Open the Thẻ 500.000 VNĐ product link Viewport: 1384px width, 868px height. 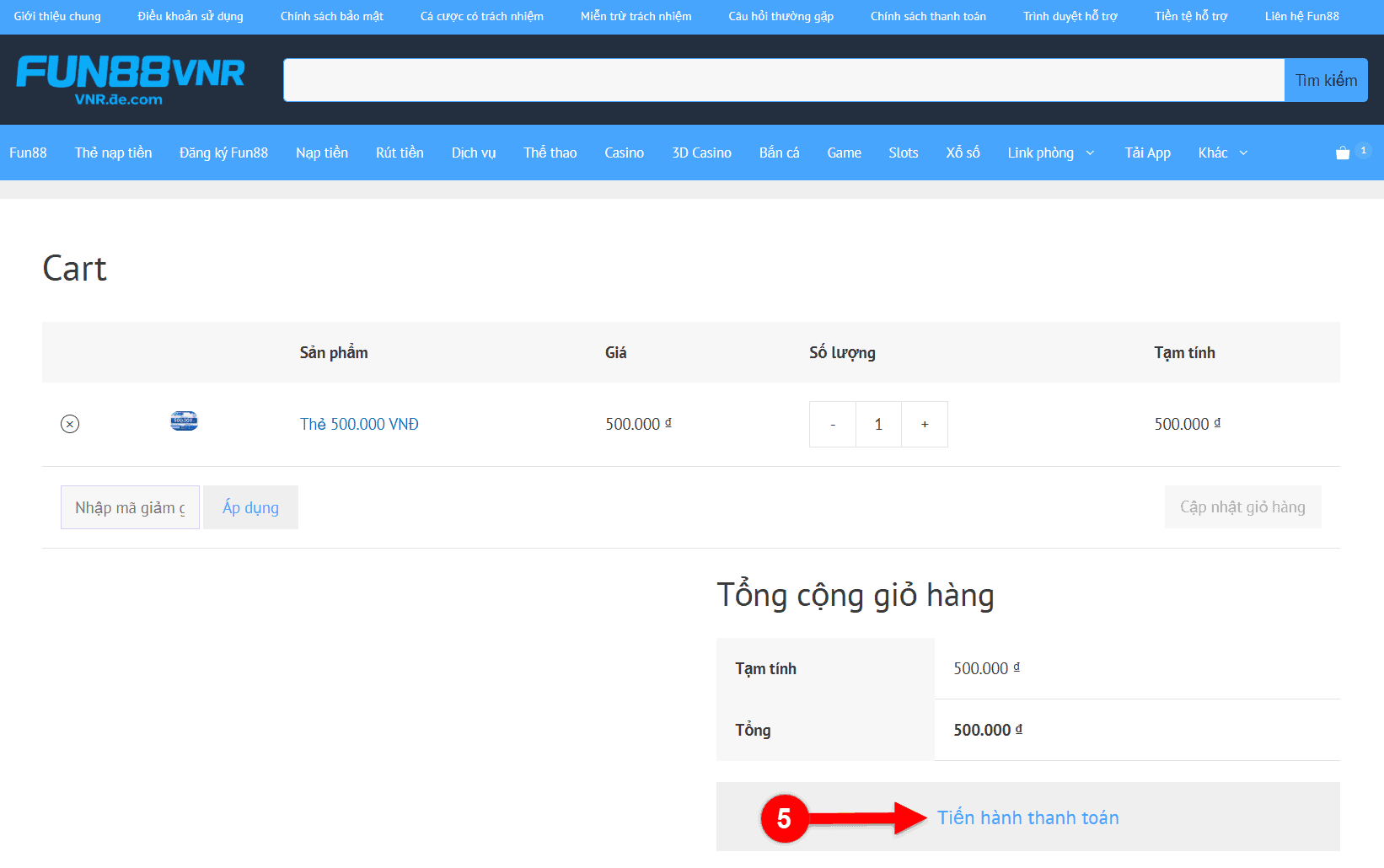point(359,424)
